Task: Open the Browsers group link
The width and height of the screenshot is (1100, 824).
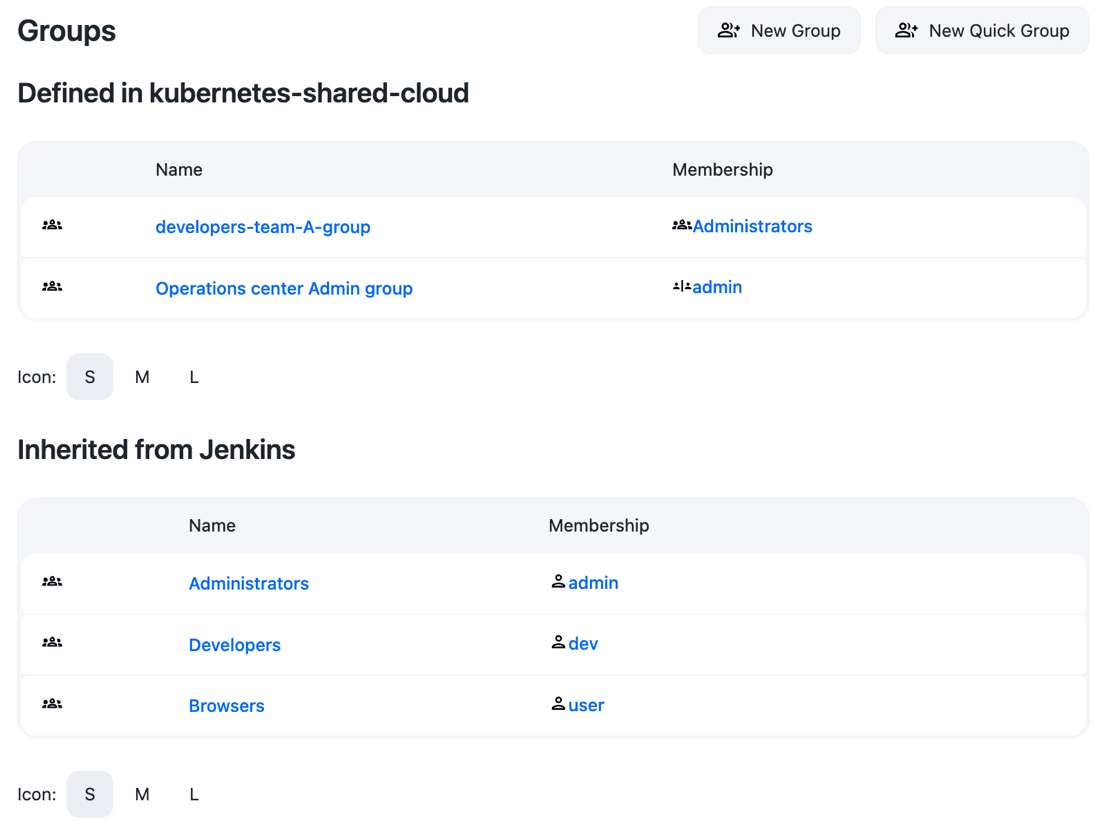Action: (x=227, y=705)
